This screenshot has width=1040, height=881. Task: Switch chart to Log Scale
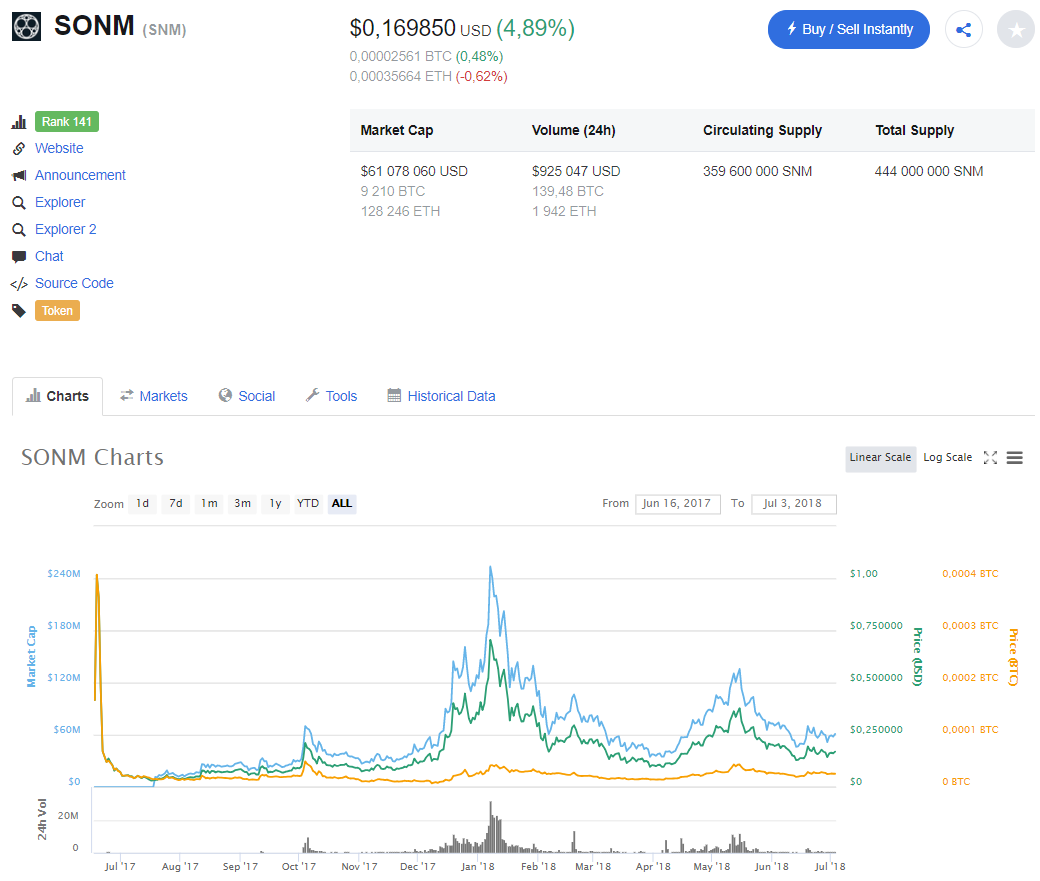pos(947,458)
